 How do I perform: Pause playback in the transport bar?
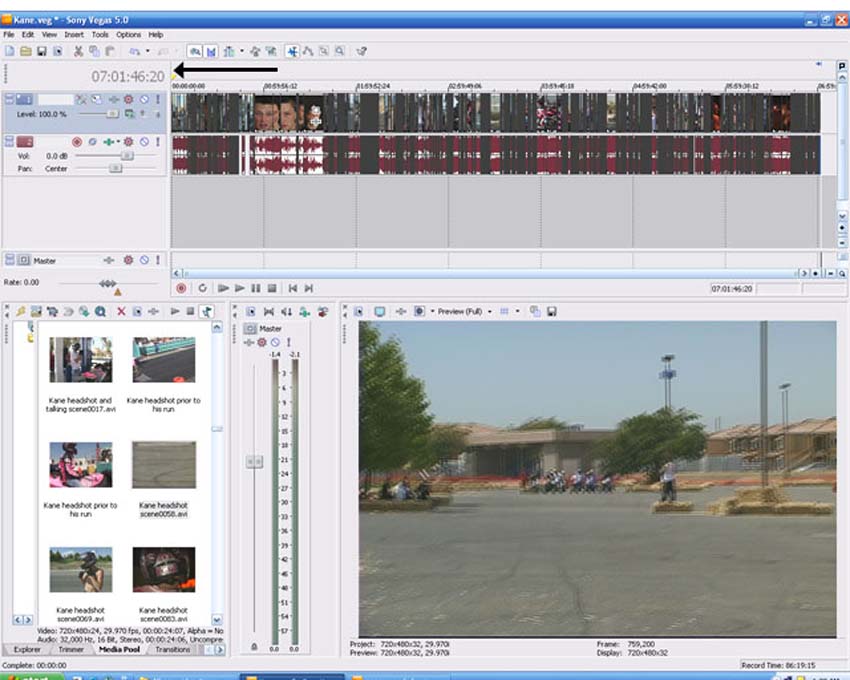pyautogui.click(x=256, y=288)
